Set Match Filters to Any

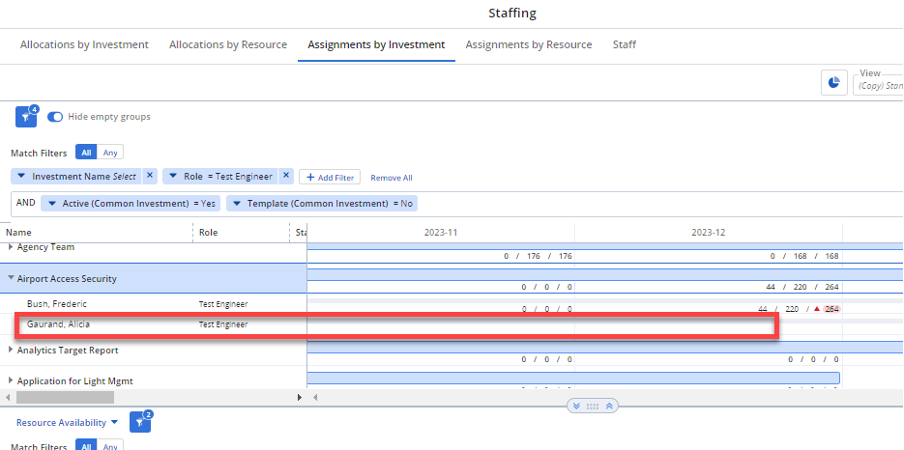tap(110, 153)
